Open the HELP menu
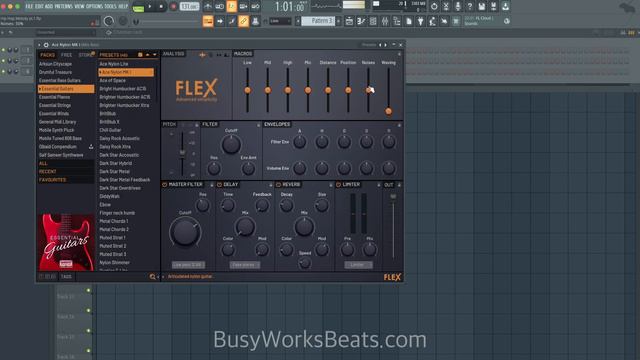 (x=123, y=7)
